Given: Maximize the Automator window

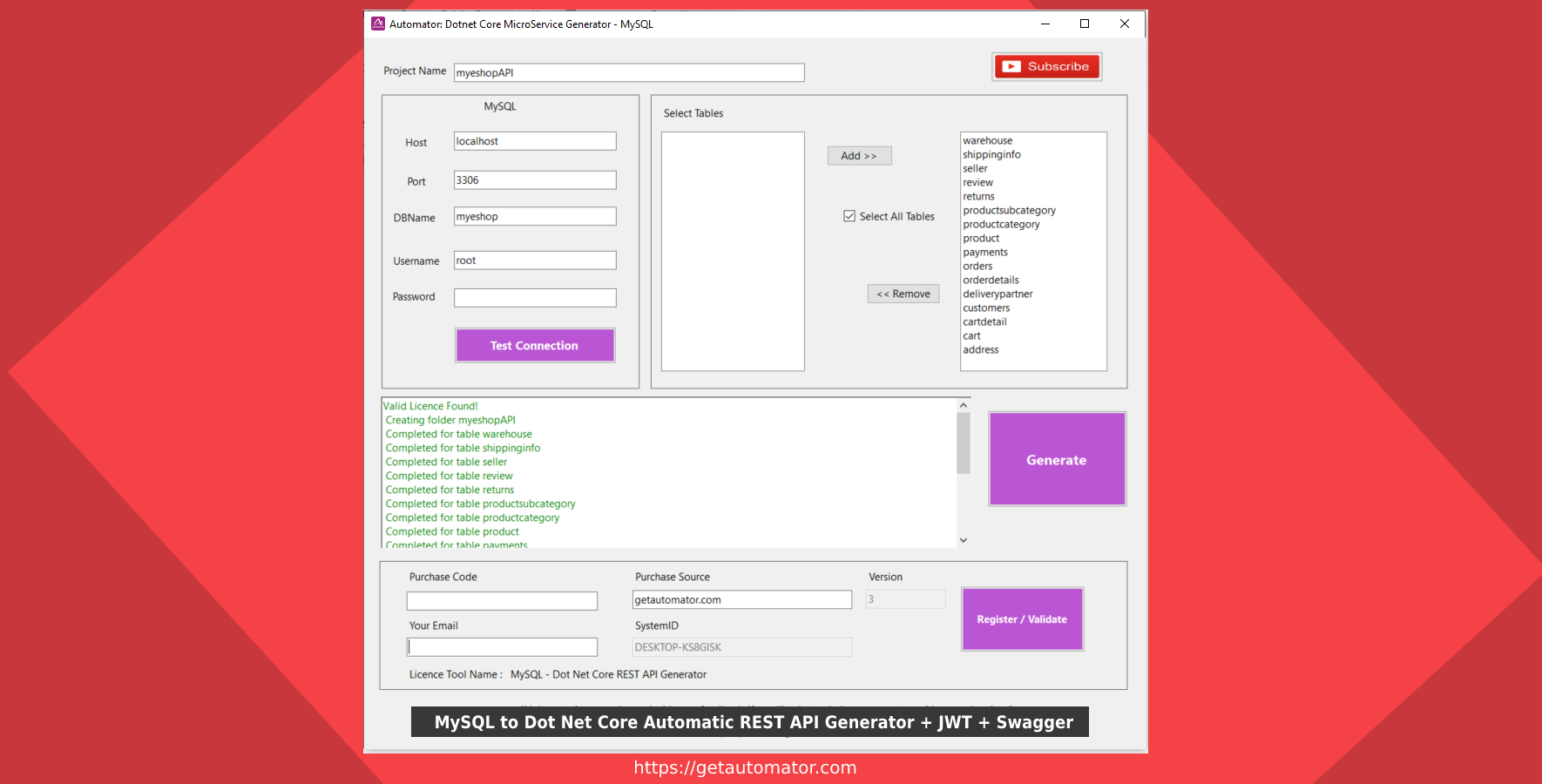Looking at the screenshot, I should [1085, 24].
